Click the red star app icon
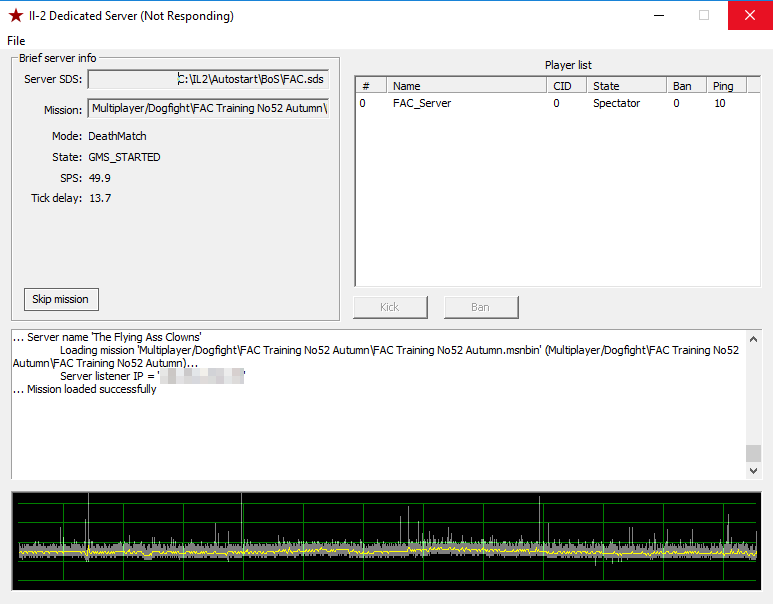Screen dimensions: 773x604 coord(15,15)
